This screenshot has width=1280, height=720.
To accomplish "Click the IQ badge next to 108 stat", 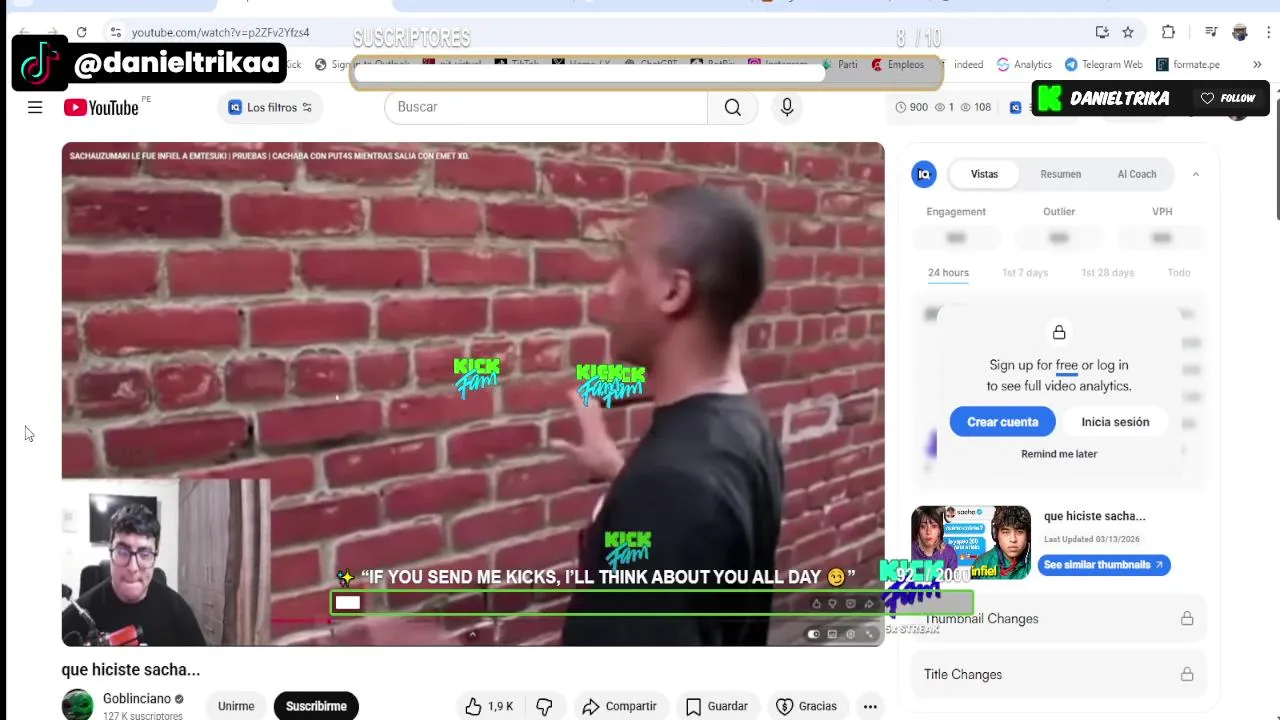I will click(x=1015, y=107).
